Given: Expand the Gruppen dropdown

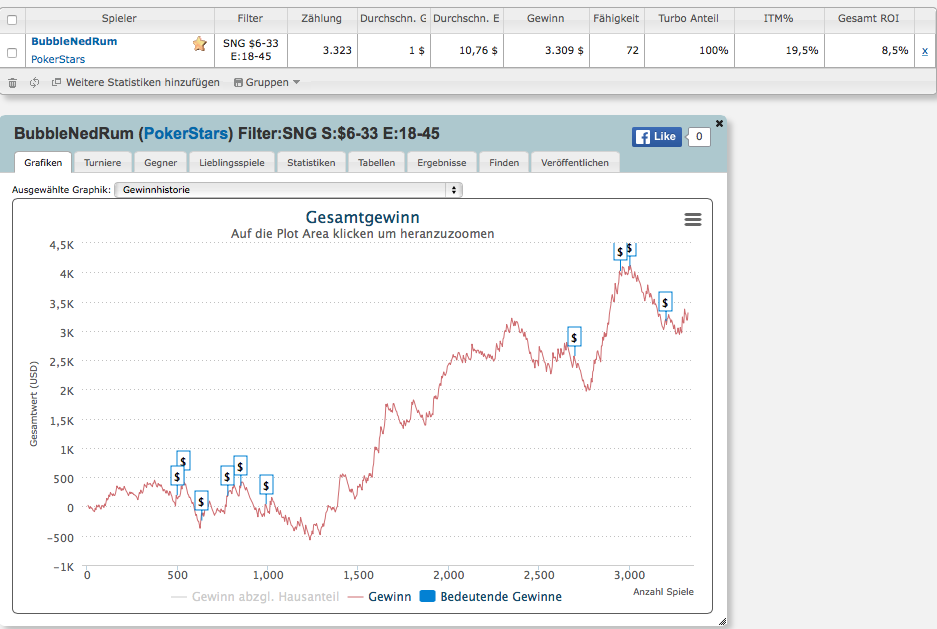Looking at the screenshot, I should 267,82.
